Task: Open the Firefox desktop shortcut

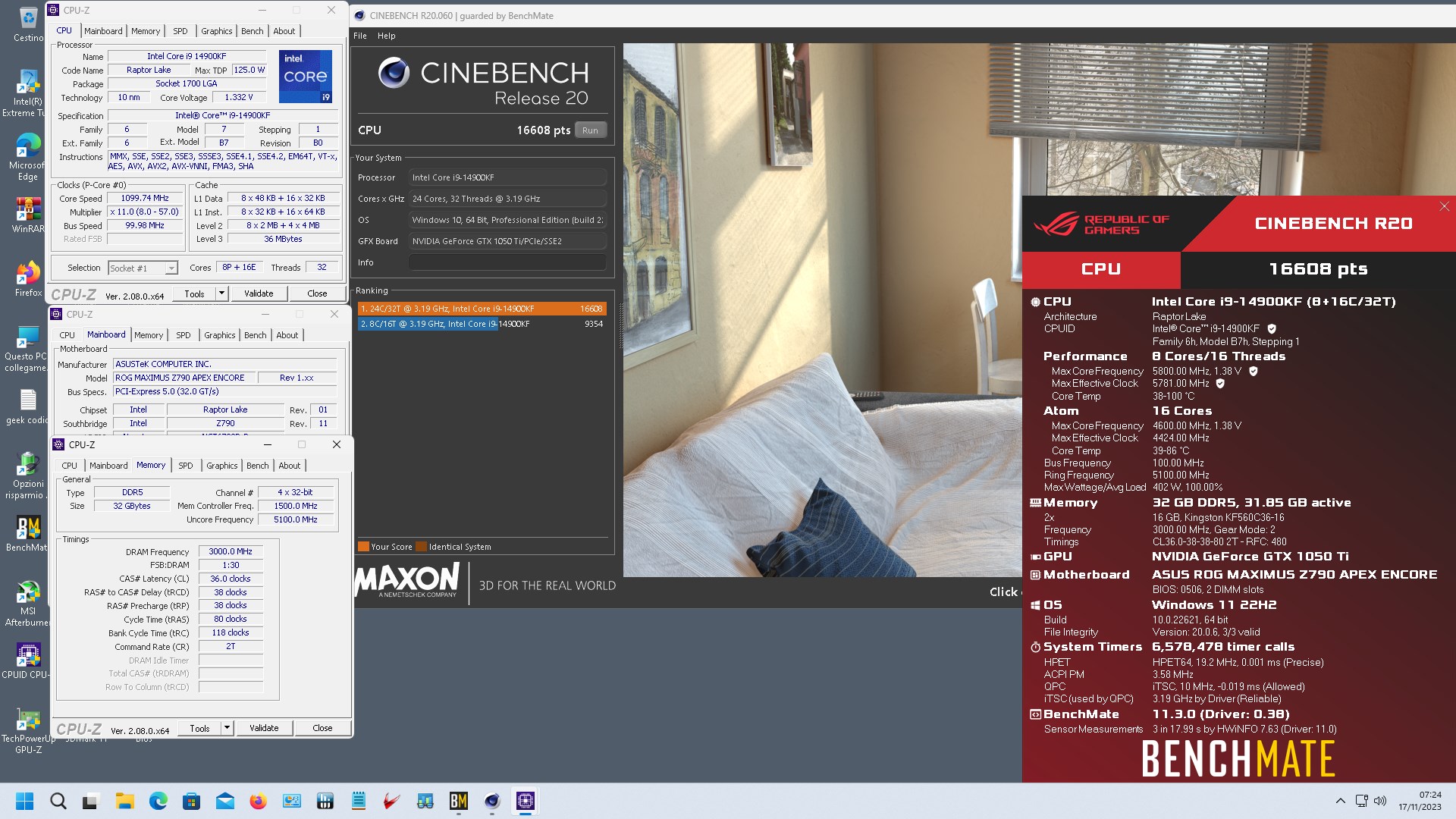Action: pos(28,279)
